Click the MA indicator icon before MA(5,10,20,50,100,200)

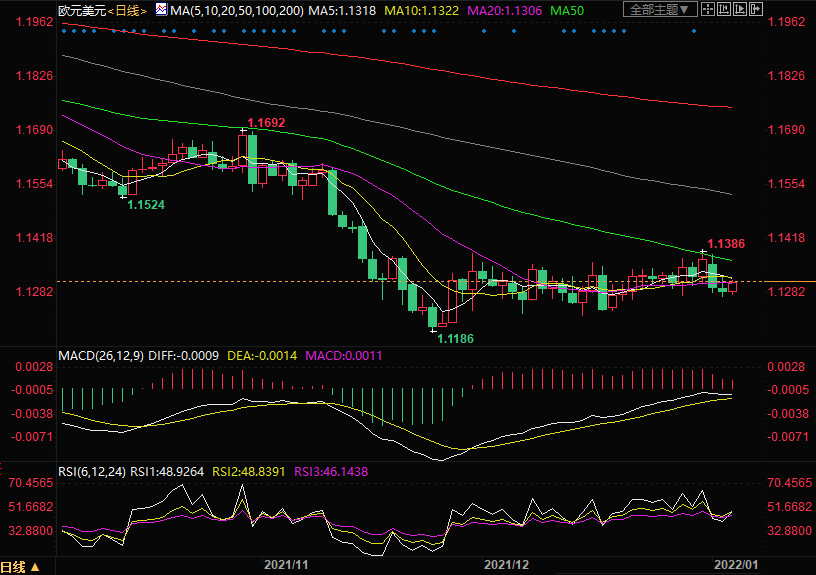click(160, 10)
